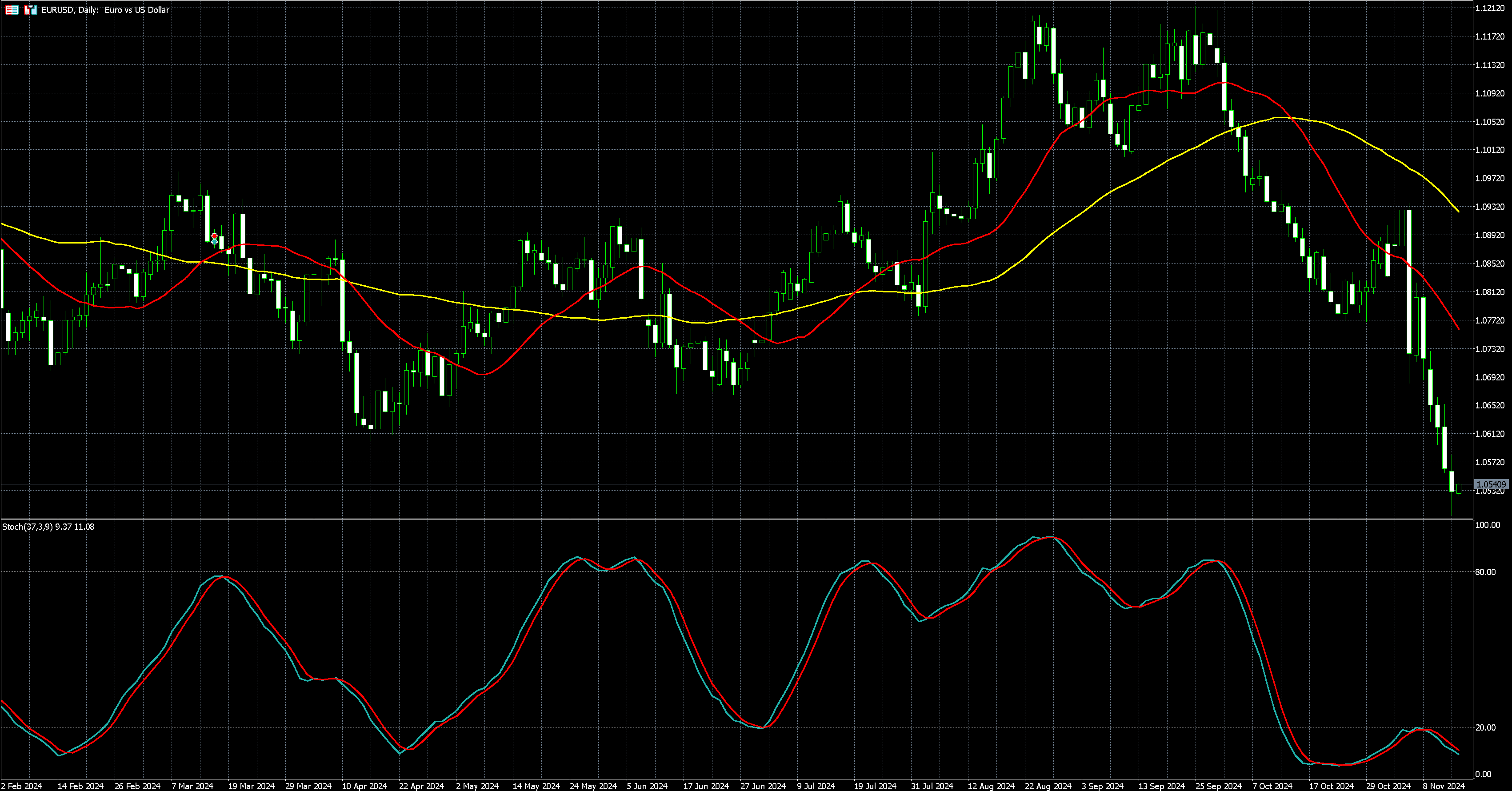The image size is (1512, 791).
Task: Click the 20.00 stochastic level label
Action: click(x=1486, y=727)
